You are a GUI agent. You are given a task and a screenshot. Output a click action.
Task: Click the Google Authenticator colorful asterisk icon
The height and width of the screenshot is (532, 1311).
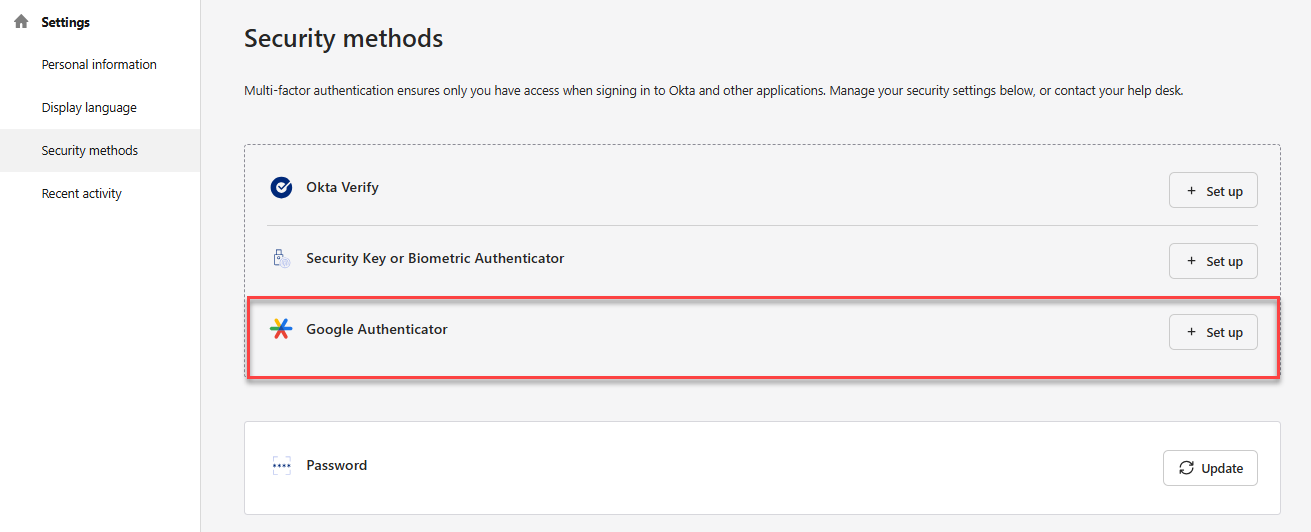pos(281,329)
